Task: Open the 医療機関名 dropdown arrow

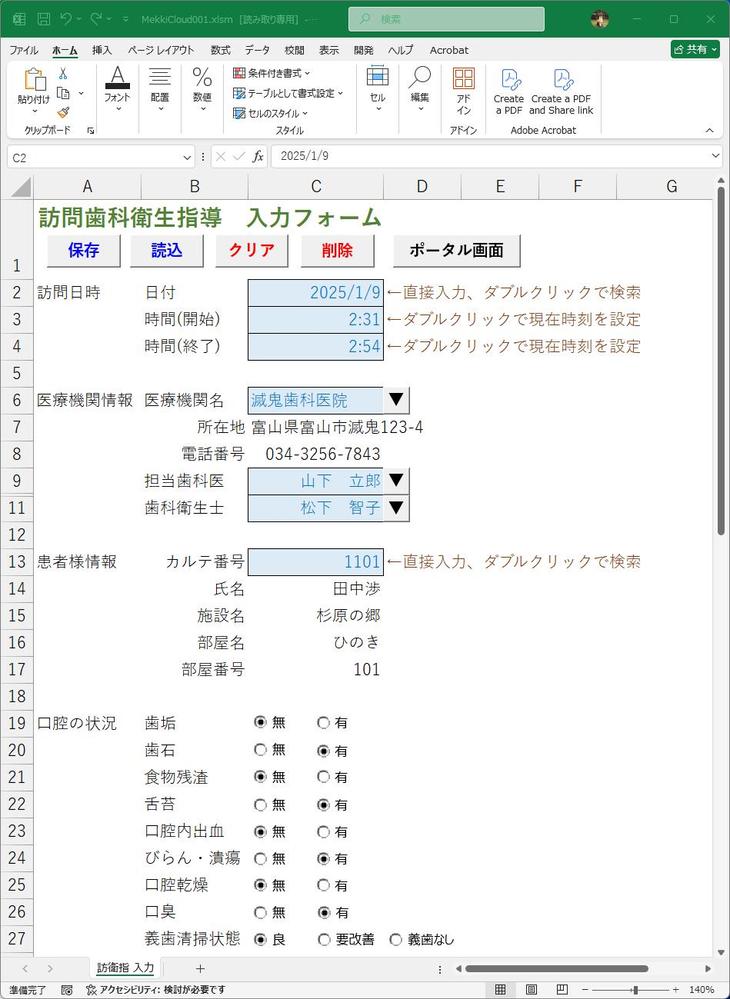Action: pyautogui.click(x=396, y=400)
